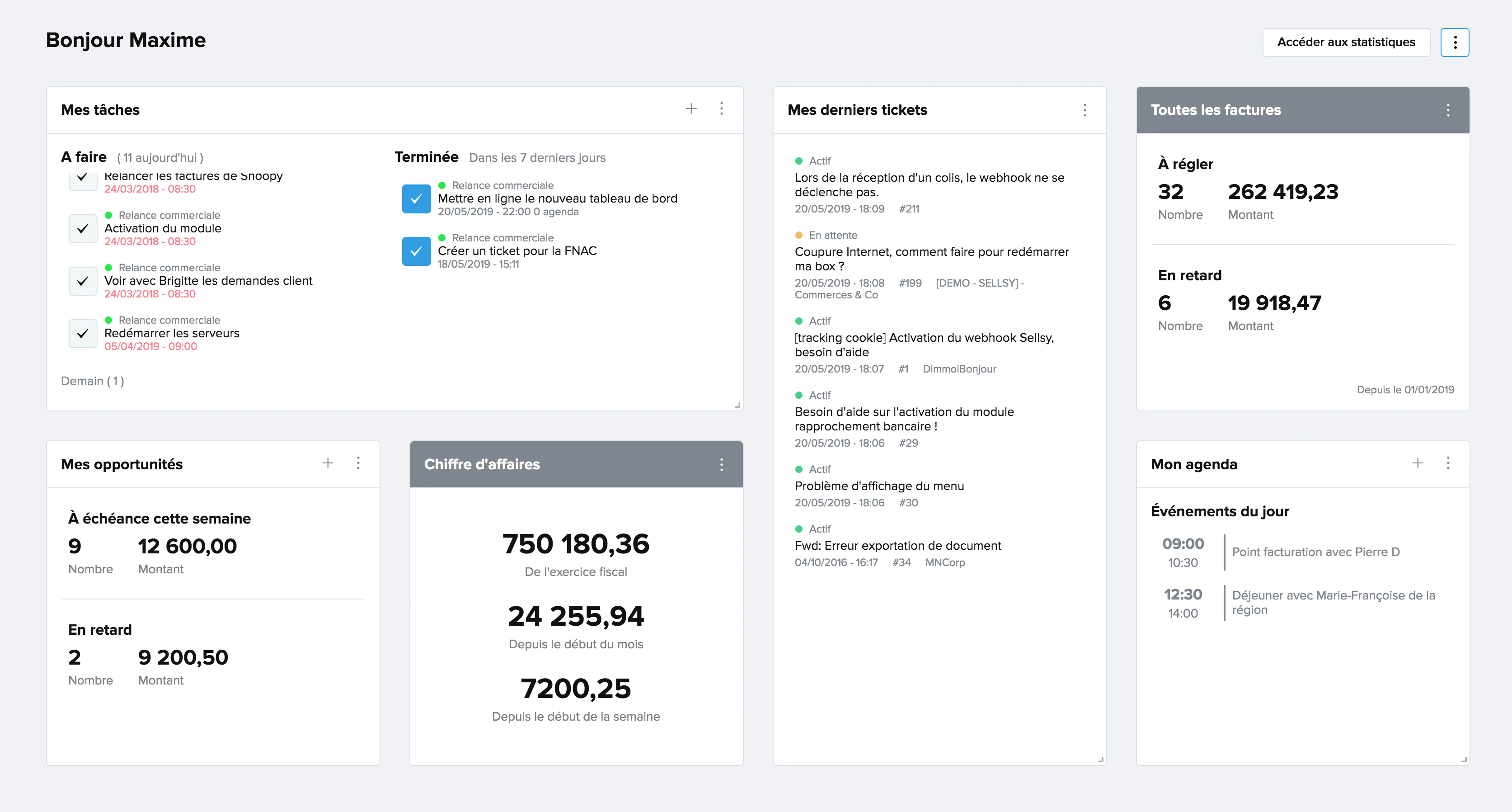
Task: Open dashboard options menu beside statistics button
Action: point(1455,42)
